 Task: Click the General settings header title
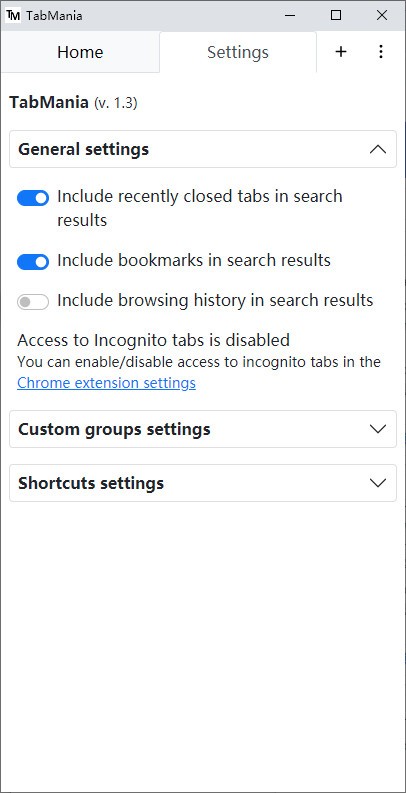(x=83, y=150)
